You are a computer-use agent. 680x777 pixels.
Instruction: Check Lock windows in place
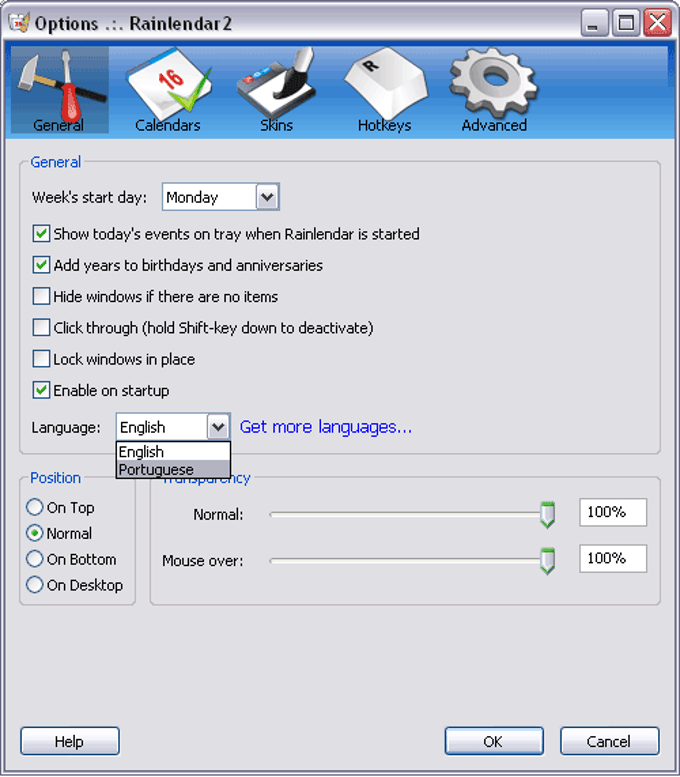point(41,359)
